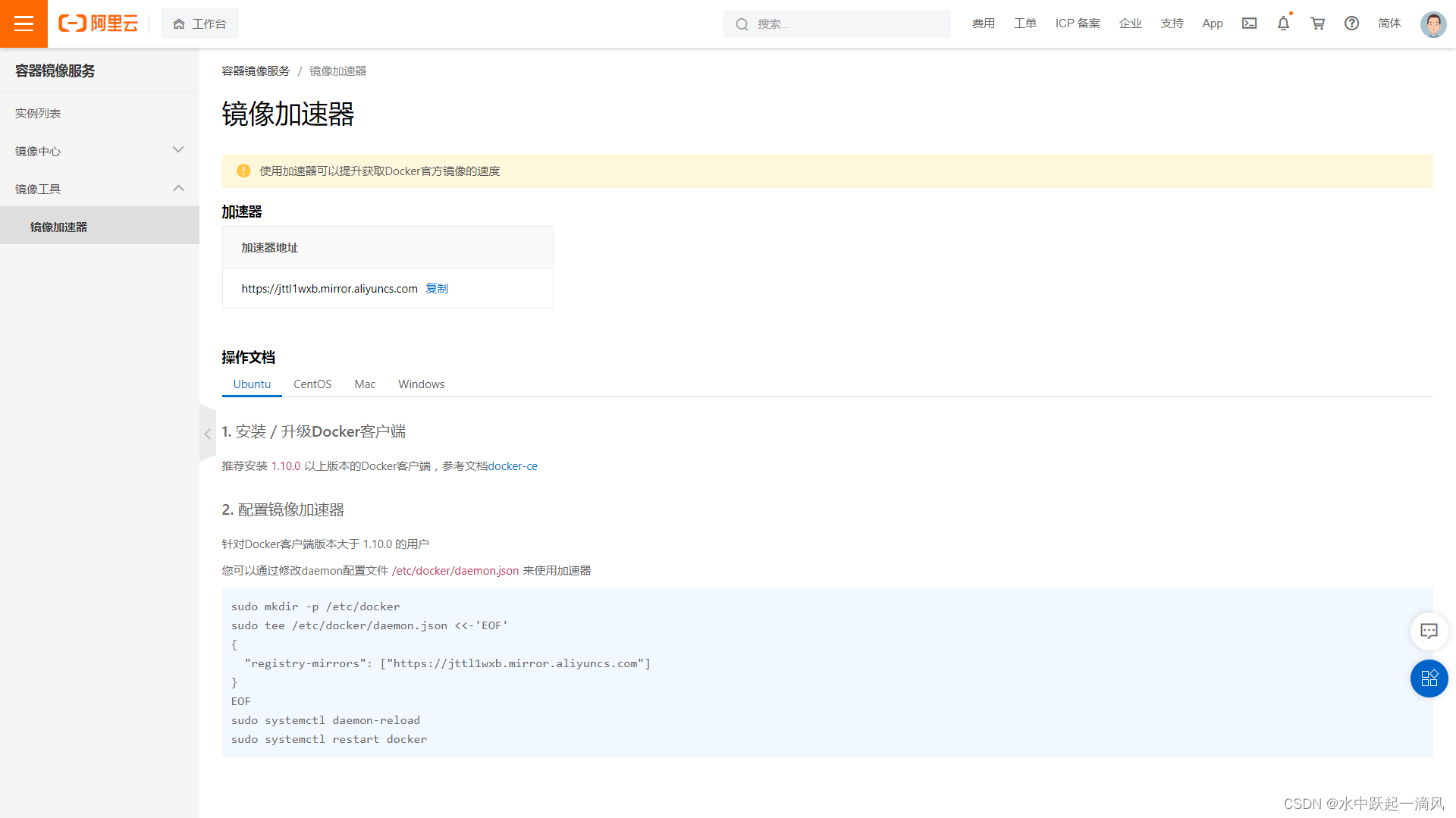Select 镜像加速器 in the sidebar
Viewport: 1456px width, 818px height.
(x=99, y=227)
